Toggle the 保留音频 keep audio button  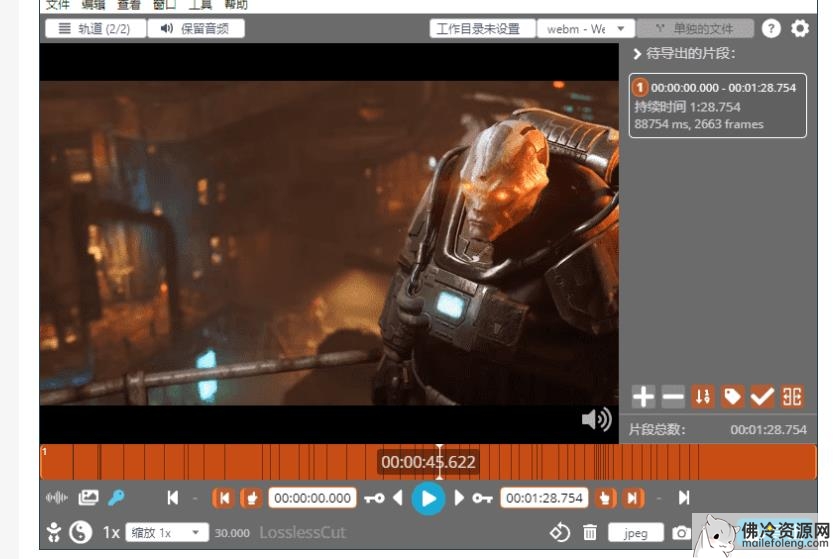coord(196,28)
